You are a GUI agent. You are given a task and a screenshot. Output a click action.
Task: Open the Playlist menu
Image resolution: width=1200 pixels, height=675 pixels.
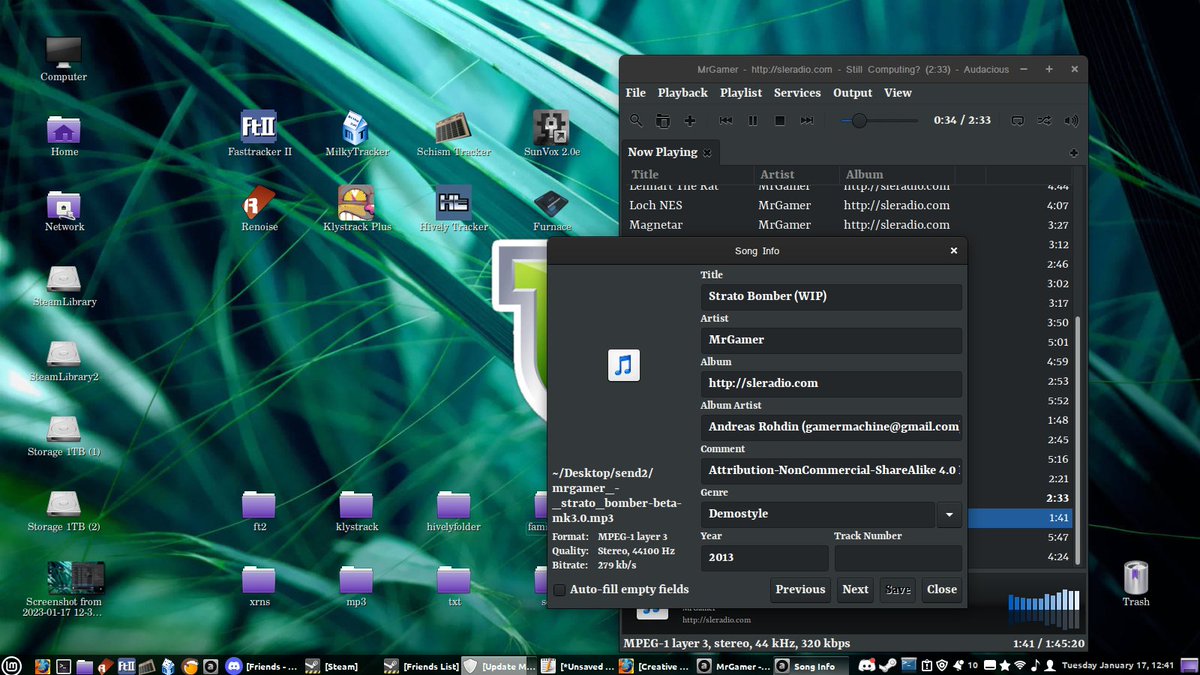[741, 93]
